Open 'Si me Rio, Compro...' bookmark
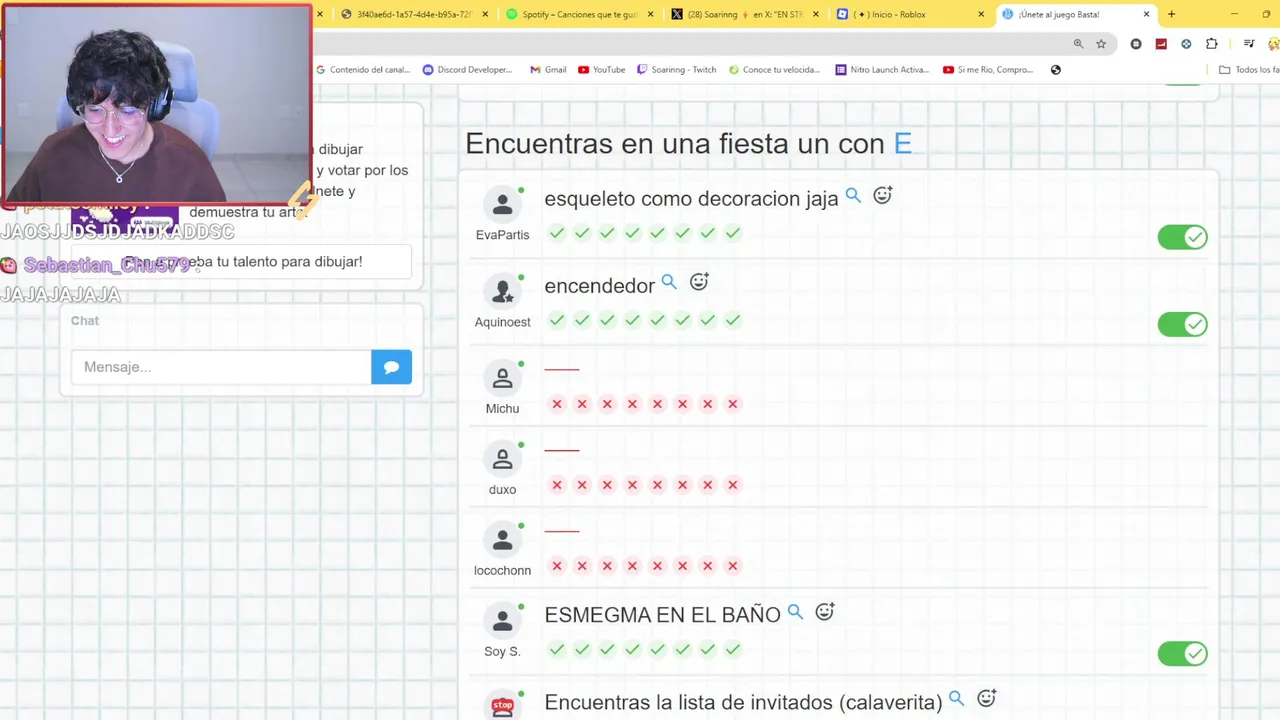1280x720 pixels. 988,70
